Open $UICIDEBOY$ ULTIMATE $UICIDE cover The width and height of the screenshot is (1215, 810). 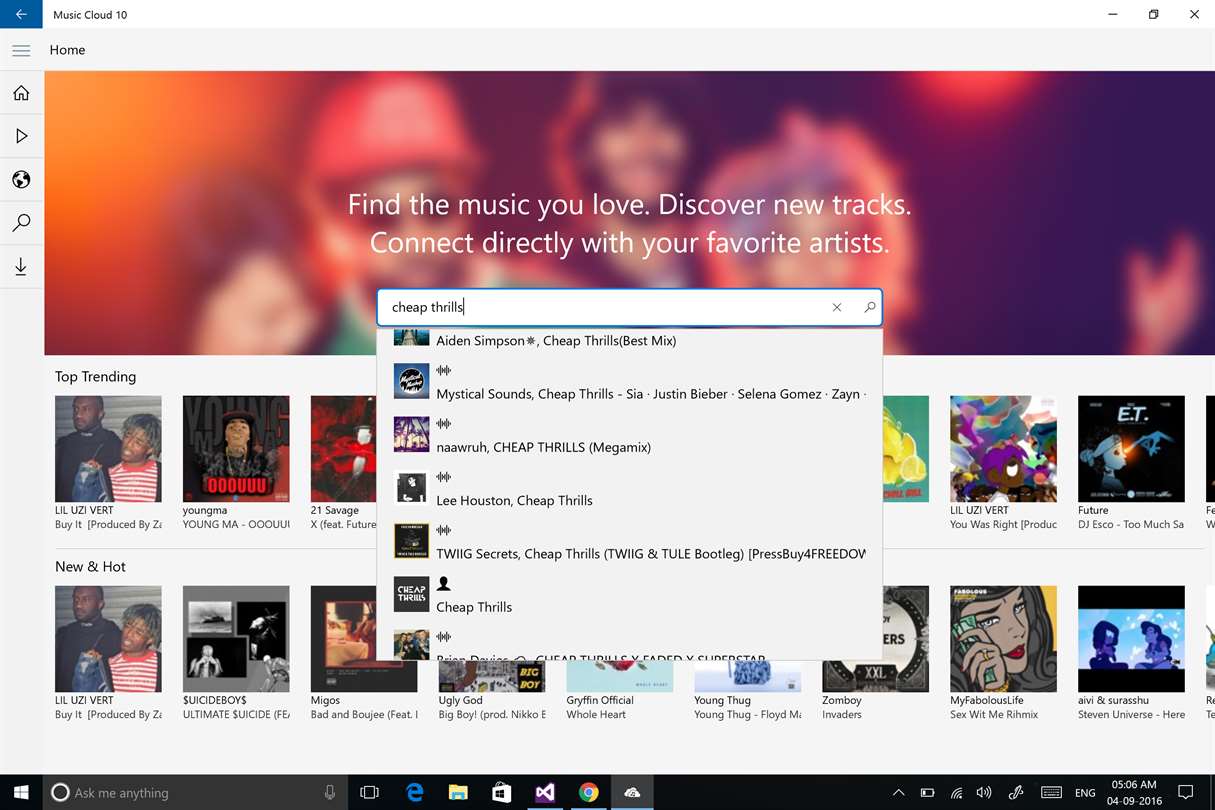(236, 639)
